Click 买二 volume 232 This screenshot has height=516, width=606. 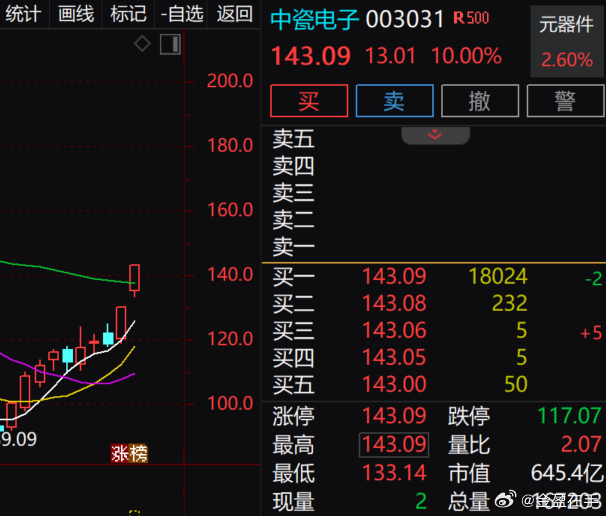[509, 303]
